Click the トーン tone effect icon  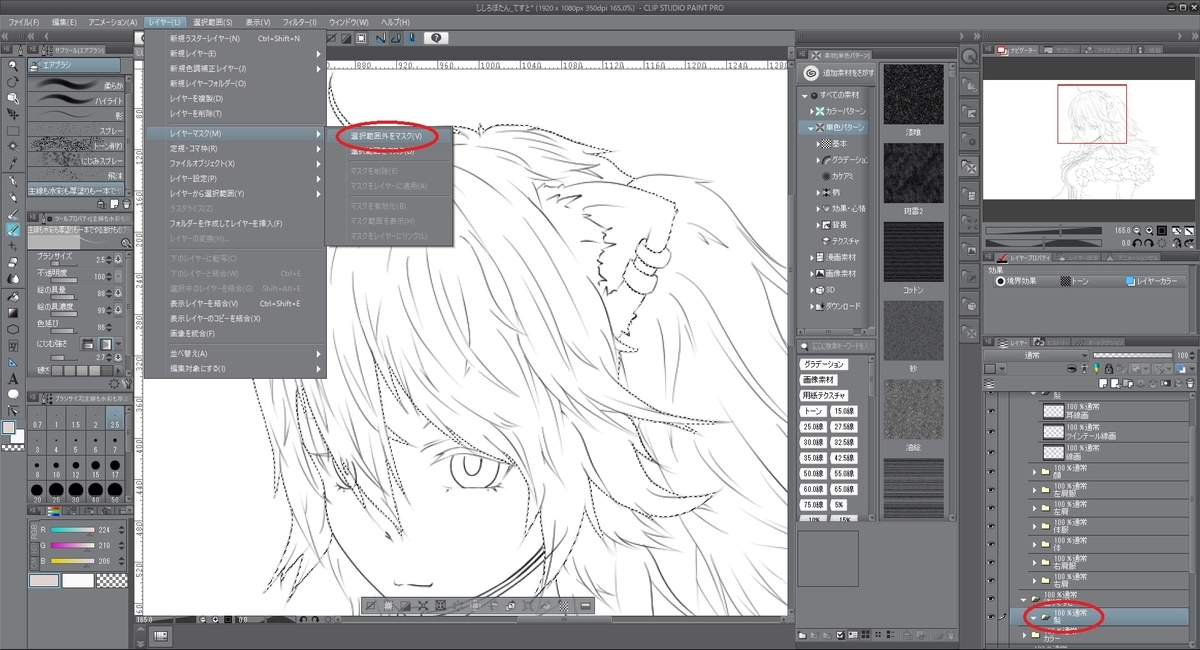pos(1064,282)
